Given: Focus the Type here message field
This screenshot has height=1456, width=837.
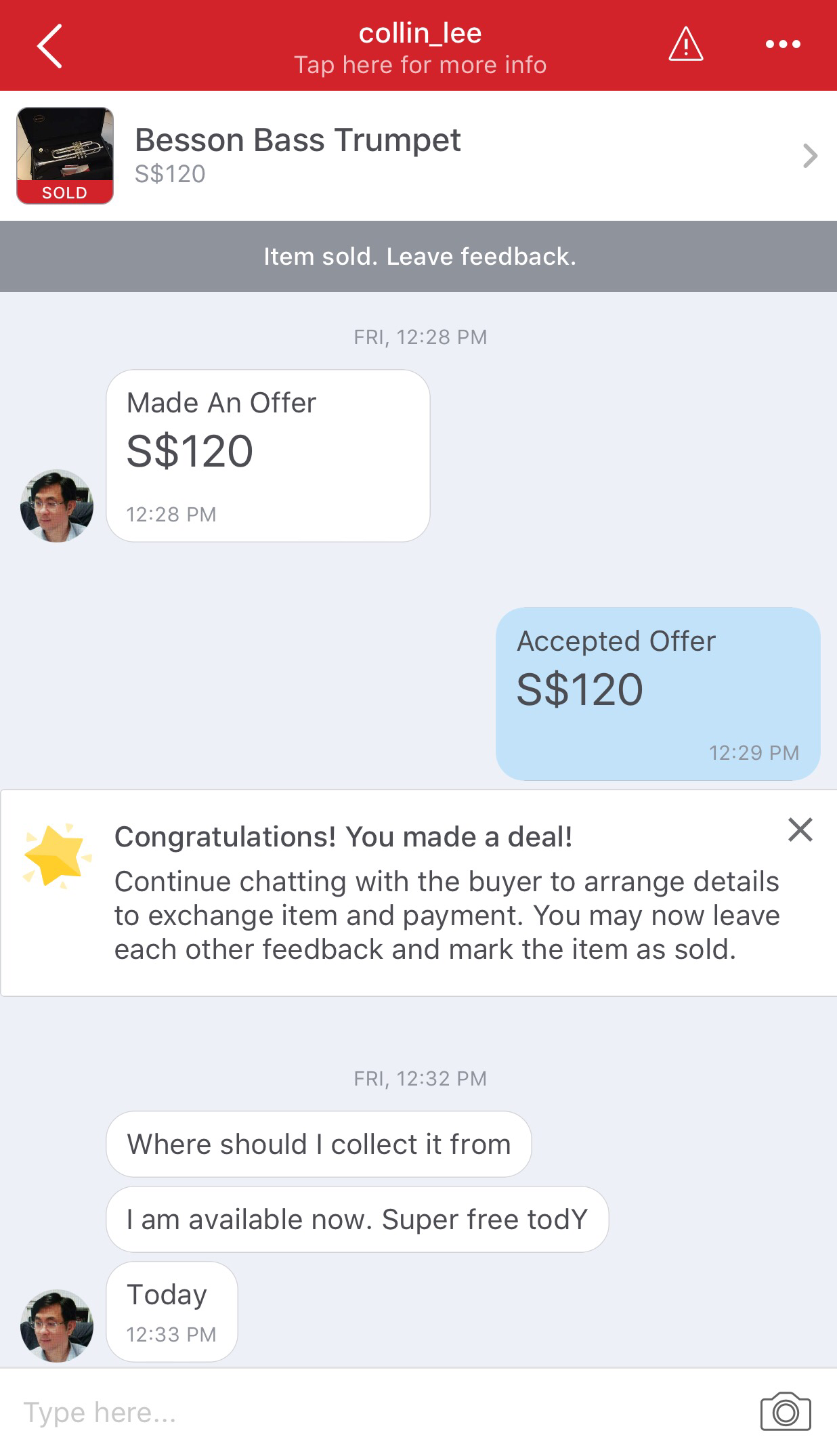Looking at the screenshot, I should (379, 1413).
